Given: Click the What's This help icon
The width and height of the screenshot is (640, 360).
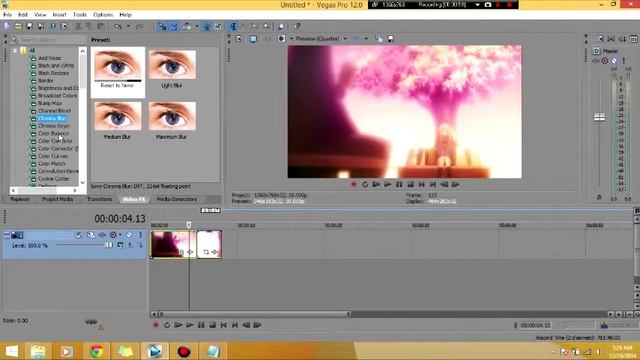Looking at the screenshot, I should (x=297, y=27).
